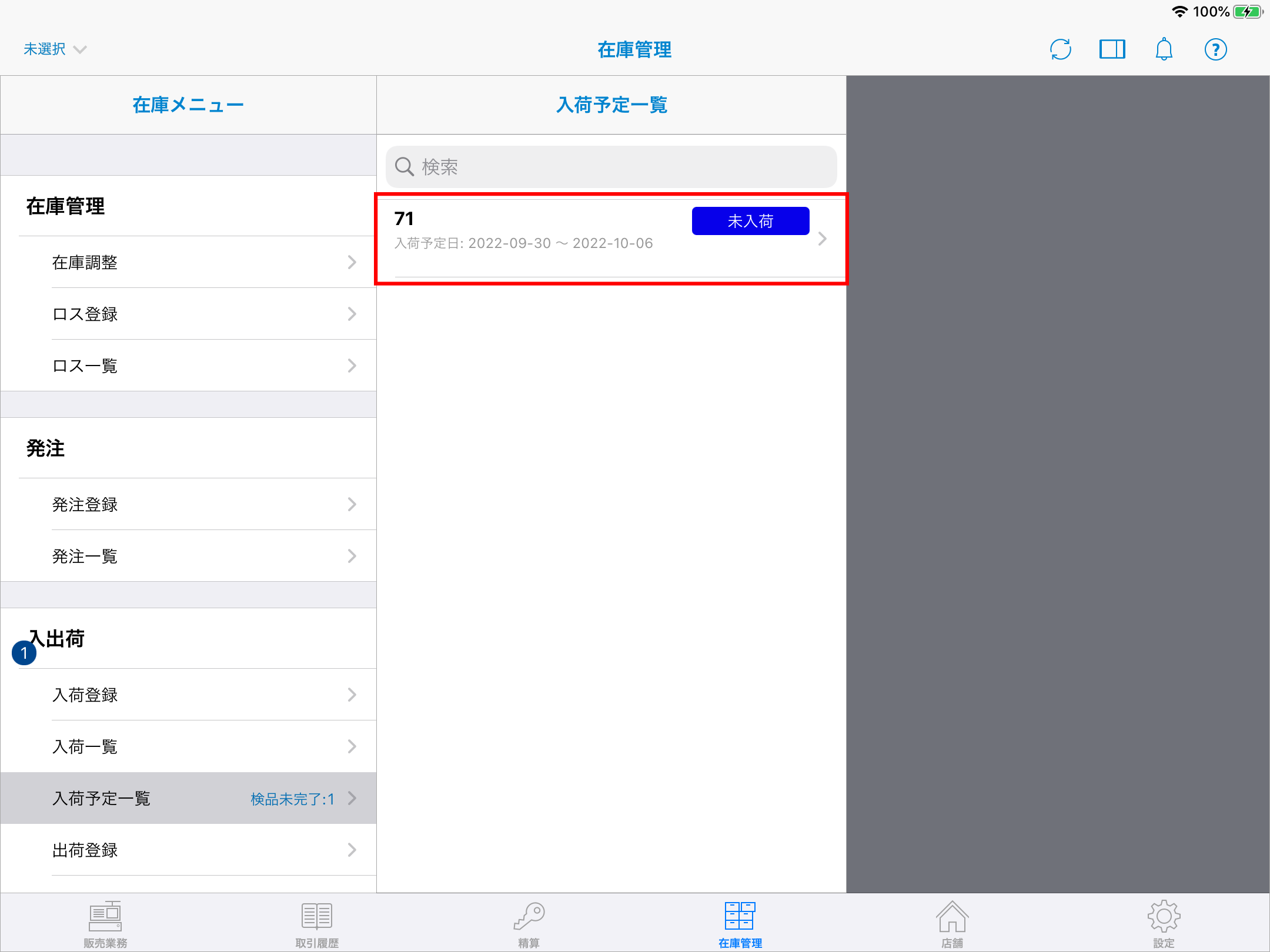Viewport: 1270px width, 952px height.
Task: Click the chevron next to 発注登録
Action: pos(352,504)
